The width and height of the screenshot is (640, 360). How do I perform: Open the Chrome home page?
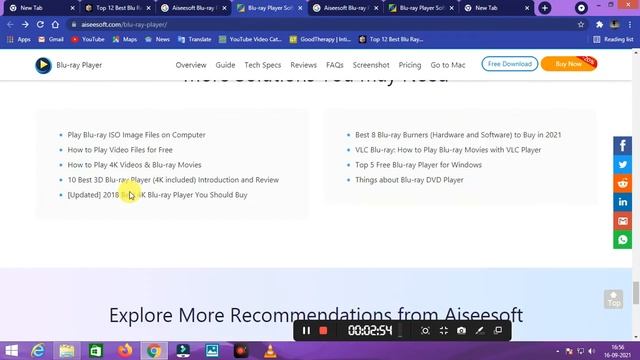pos(55,24)
